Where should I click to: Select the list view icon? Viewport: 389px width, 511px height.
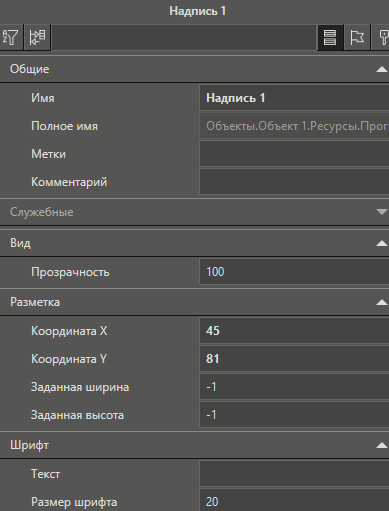330,37
